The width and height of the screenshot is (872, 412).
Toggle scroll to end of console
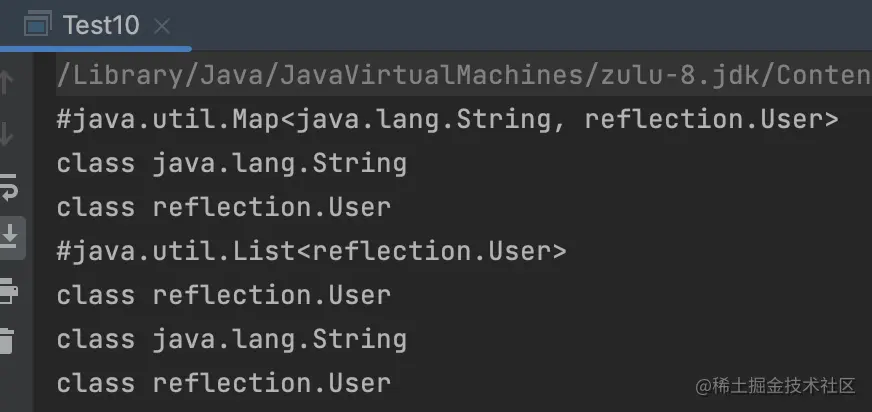point(8,237)
